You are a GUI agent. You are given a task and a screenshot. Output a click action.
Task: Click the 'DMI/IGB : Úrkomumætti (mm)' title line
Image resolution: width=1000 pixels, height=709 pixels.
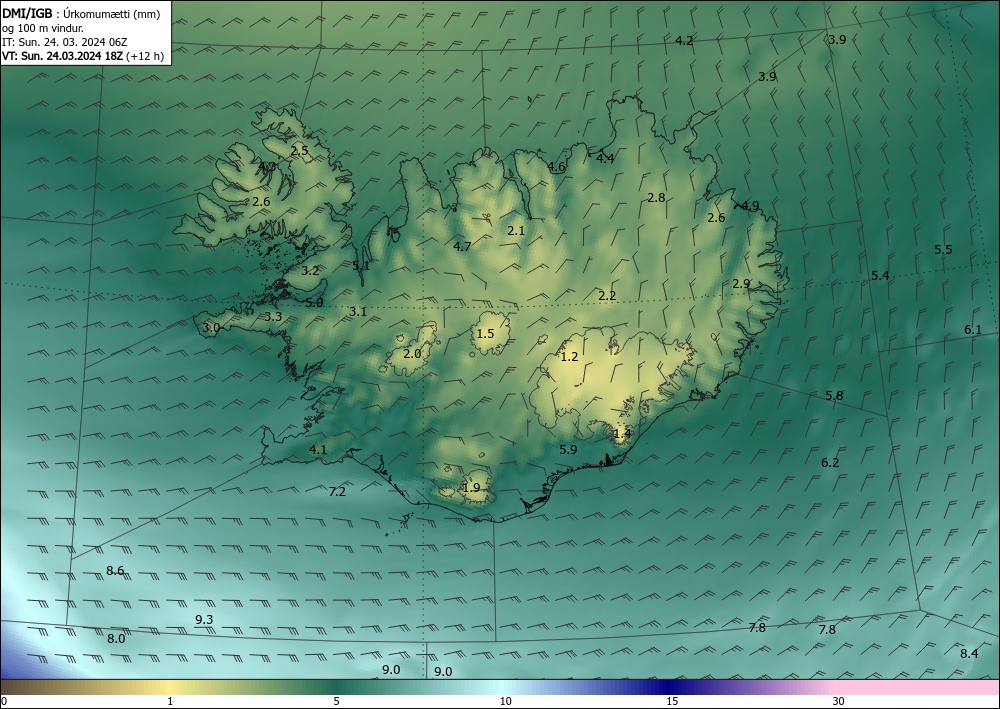(x=81, y=13)
